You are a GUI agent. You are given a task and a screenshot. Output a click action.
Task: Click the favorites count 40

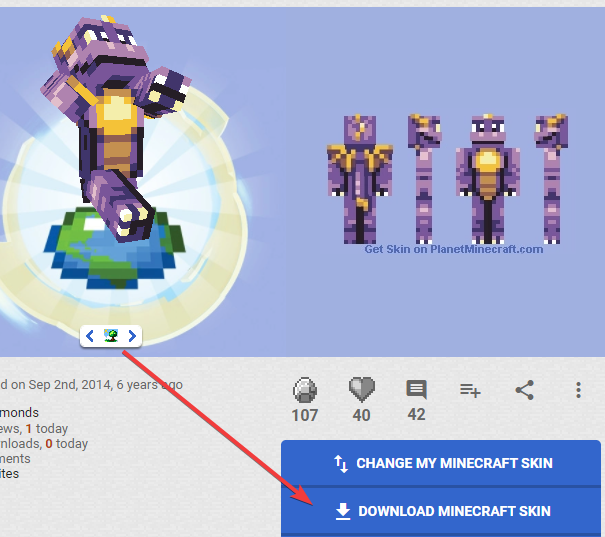[362, 415]
